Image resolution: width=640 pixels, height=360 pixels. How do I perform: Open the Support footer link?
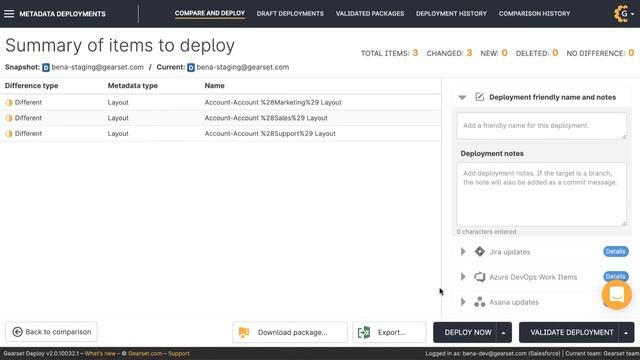(x=179, y=353)
